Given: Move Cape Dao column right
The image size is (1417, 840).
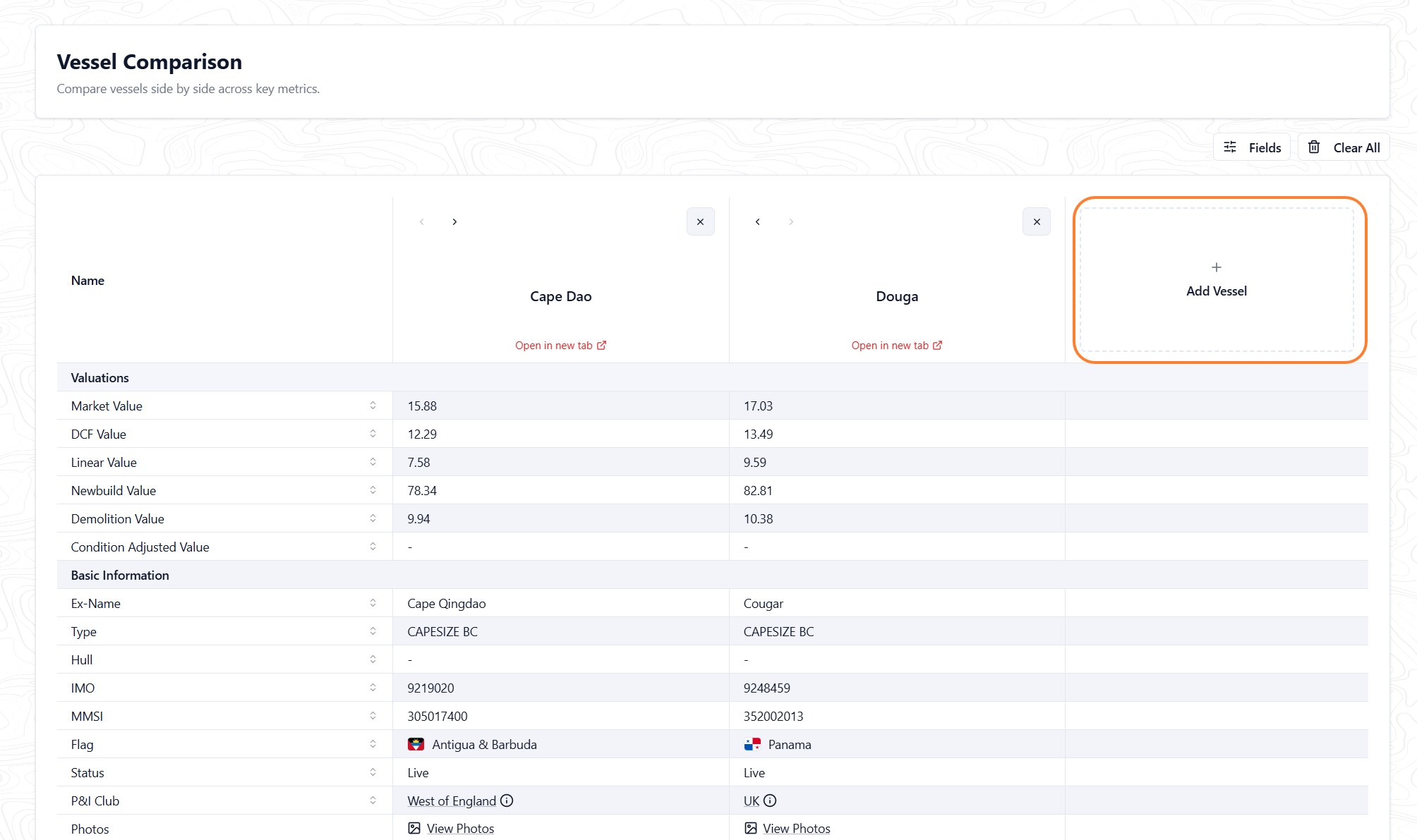Looking at the screenshot, I should click(454, 221).
